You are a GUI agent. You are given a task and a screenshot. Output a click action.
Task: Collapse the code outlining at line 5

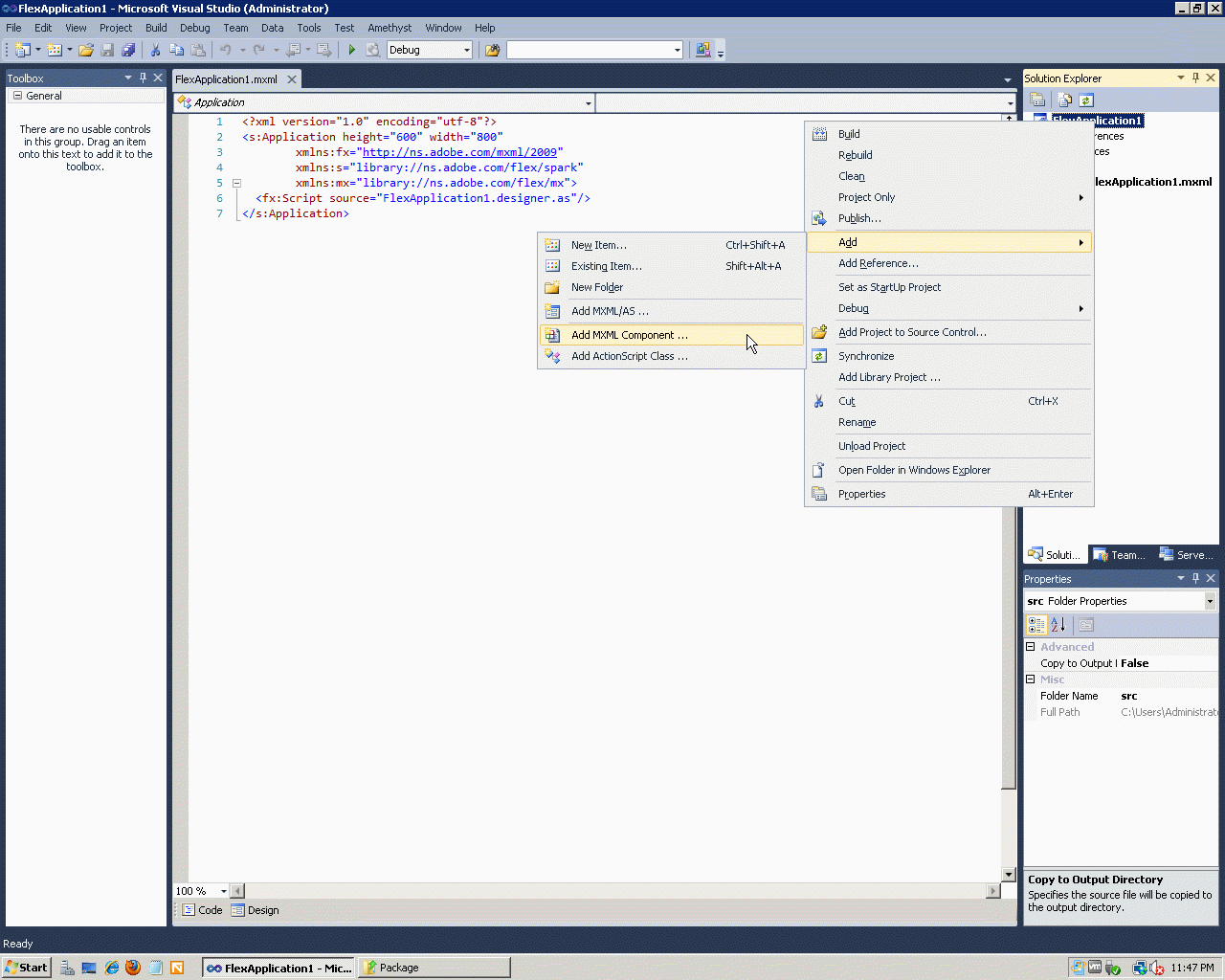[236, 183]
